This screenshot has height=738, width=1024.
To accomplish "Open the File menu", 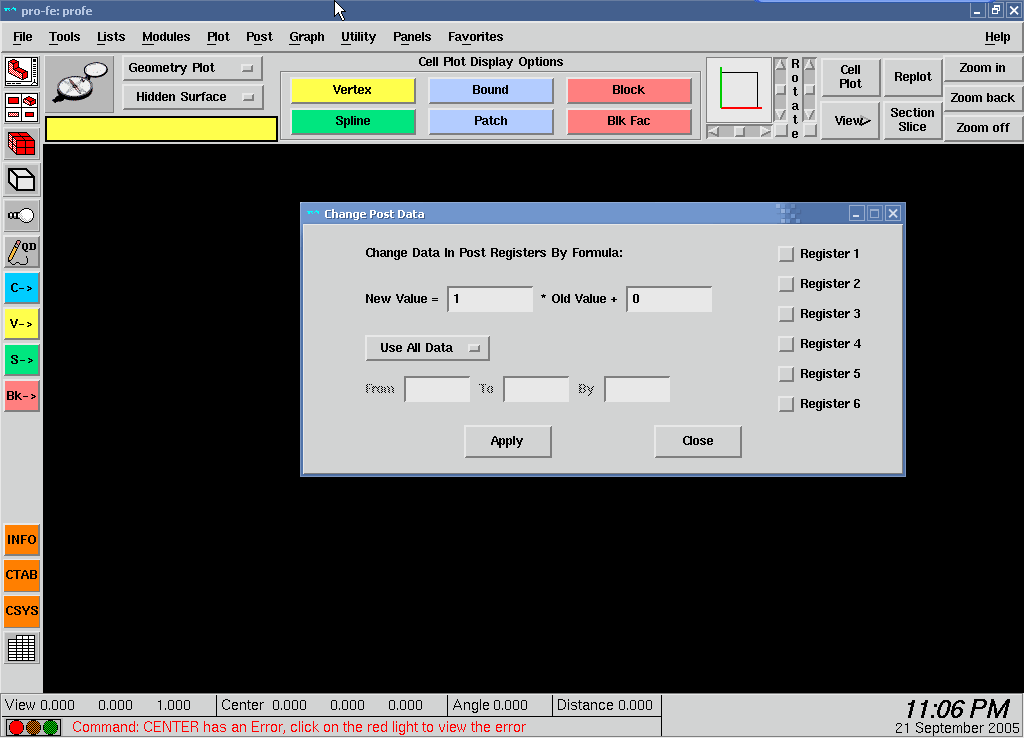I will (22, 37).
